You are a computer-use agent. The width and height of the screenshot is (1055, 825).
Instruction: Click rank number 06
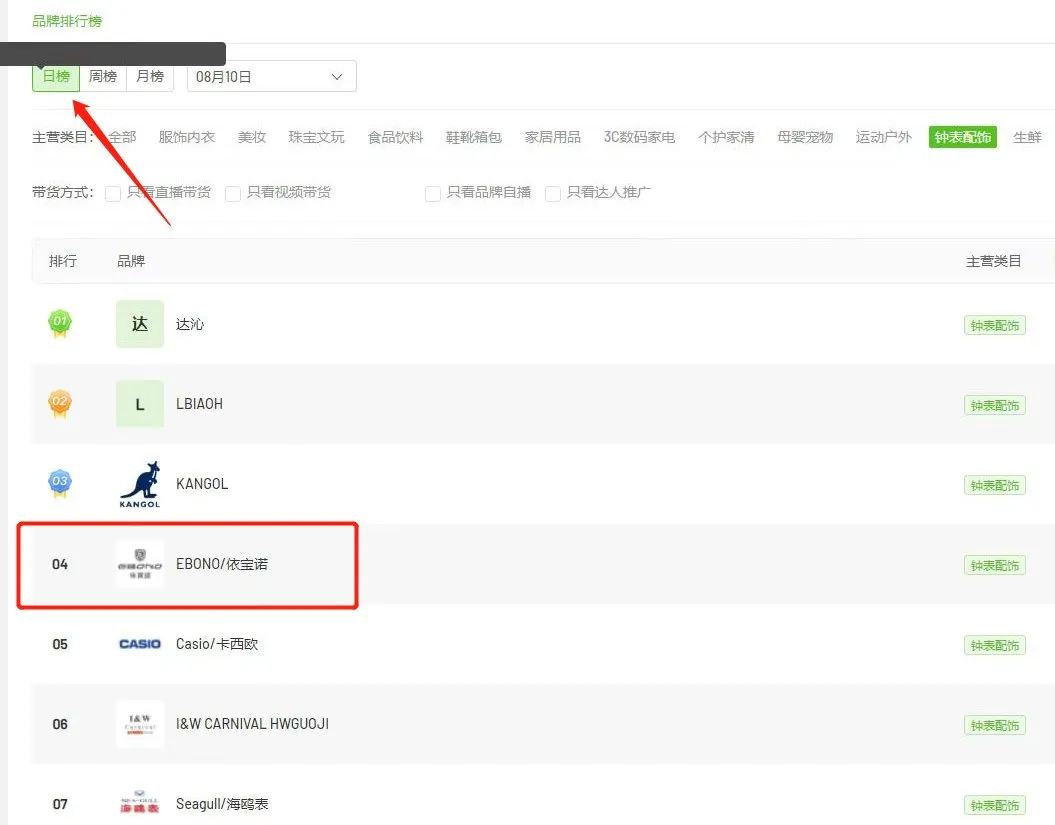[x=60, y=724]
